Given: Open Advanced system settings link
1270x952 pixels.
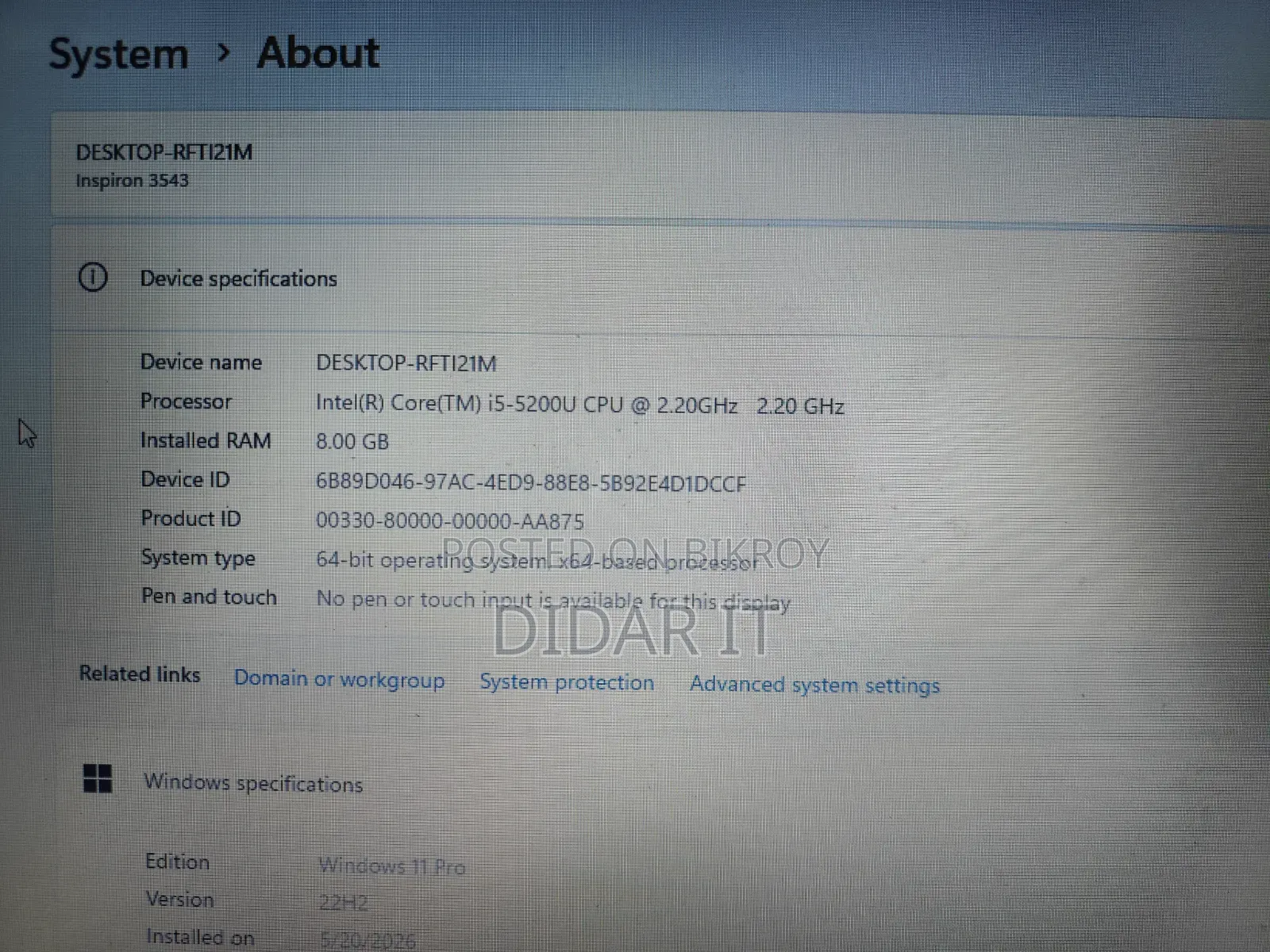Looking at the screenshot, I should [x=814, y=685].
